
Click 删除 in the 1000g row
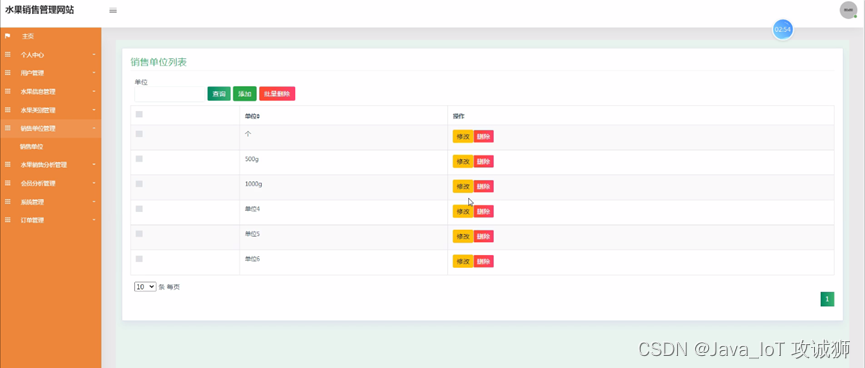[483, 186]
